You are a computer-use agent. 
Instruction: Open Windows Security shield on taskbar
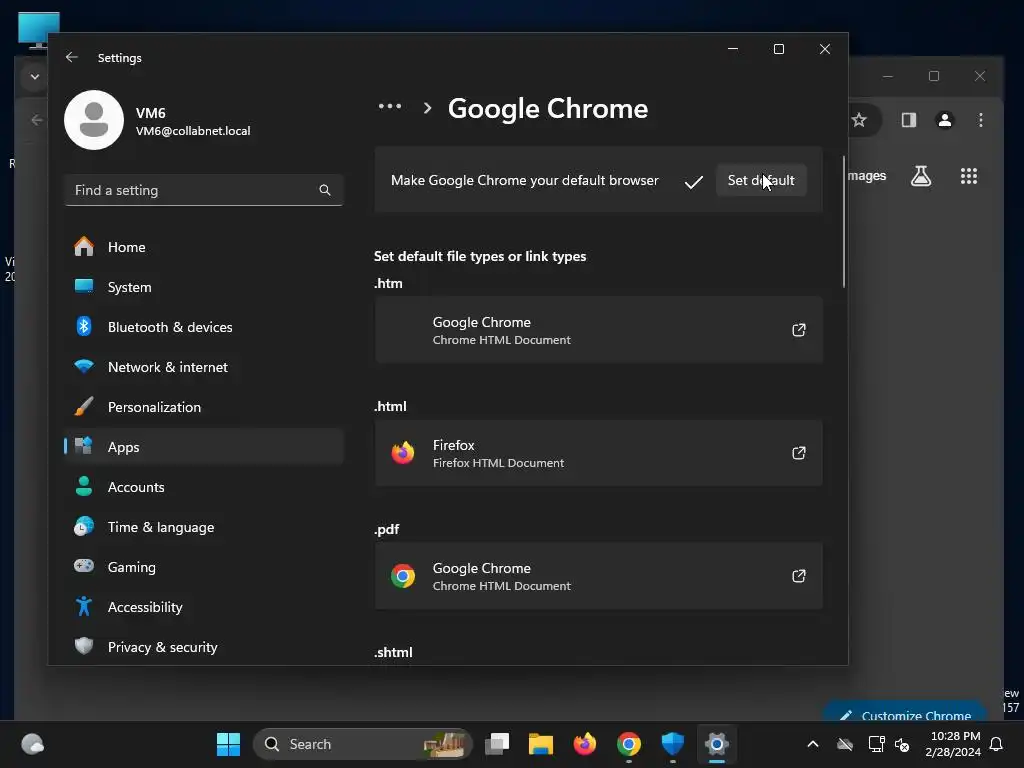(673, 744)
